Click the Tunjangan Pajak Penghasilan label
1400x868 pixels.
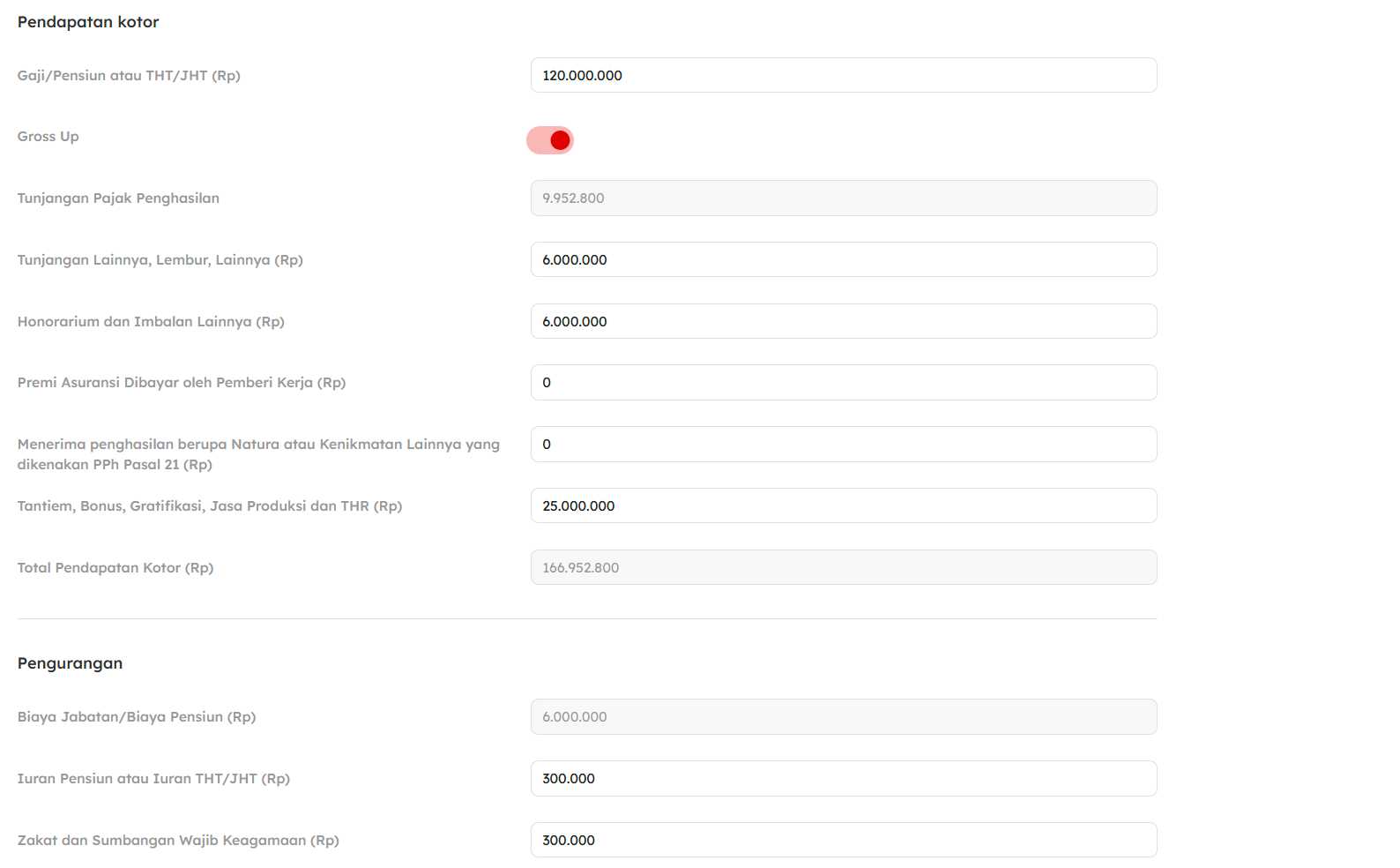point(118,198)
